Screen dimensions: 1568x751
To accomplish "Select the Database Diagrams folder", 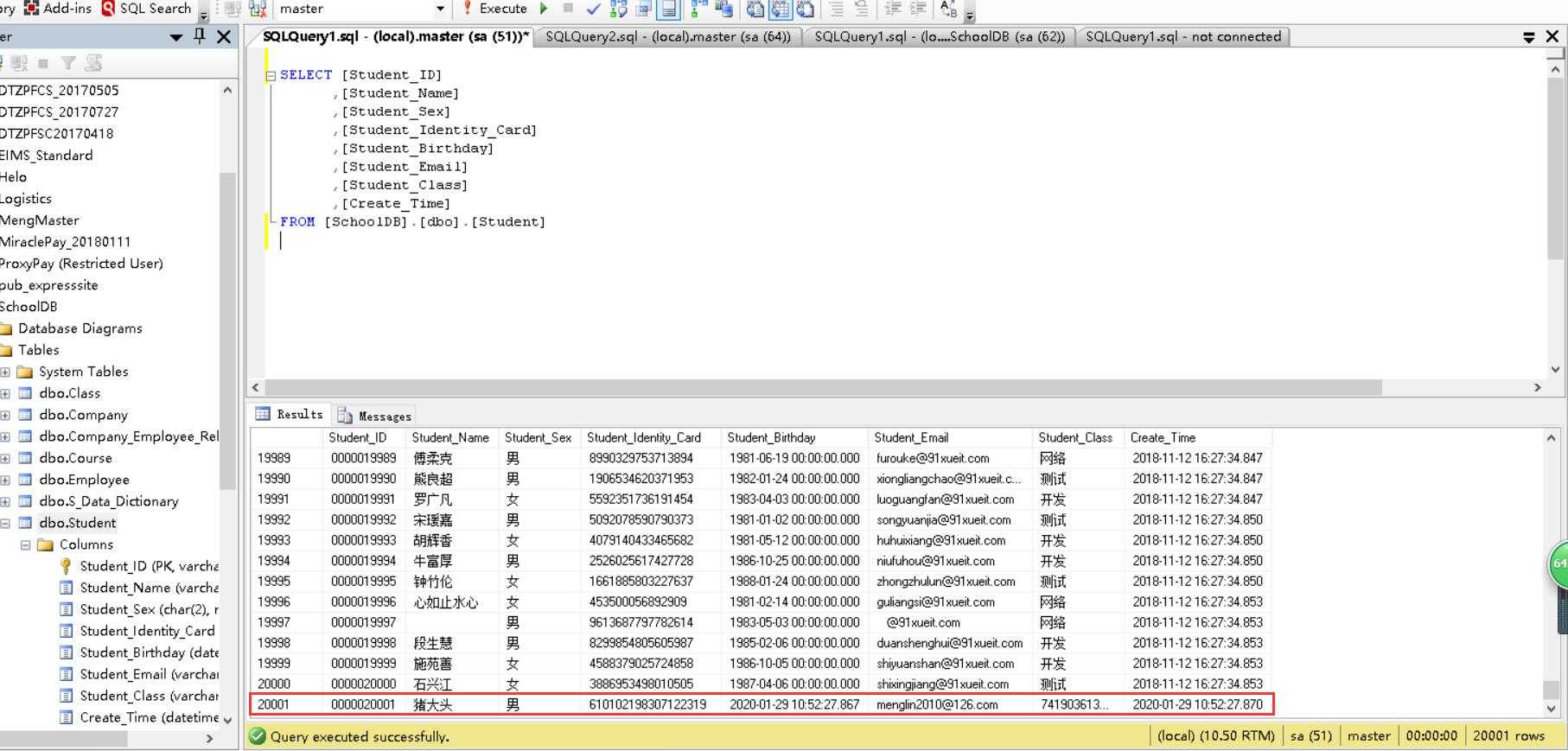I will point(80,328).
